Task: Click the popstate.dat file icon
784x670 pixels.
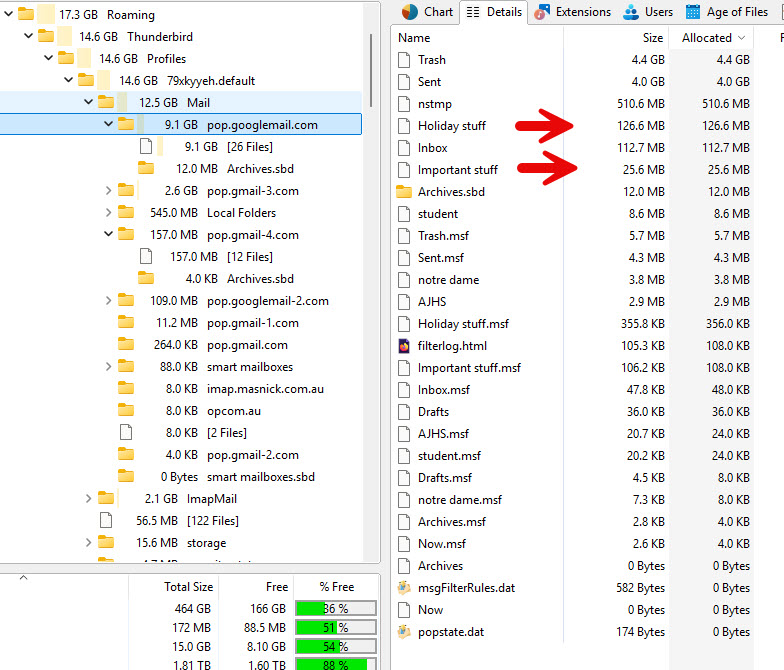Action: [404, 632]
